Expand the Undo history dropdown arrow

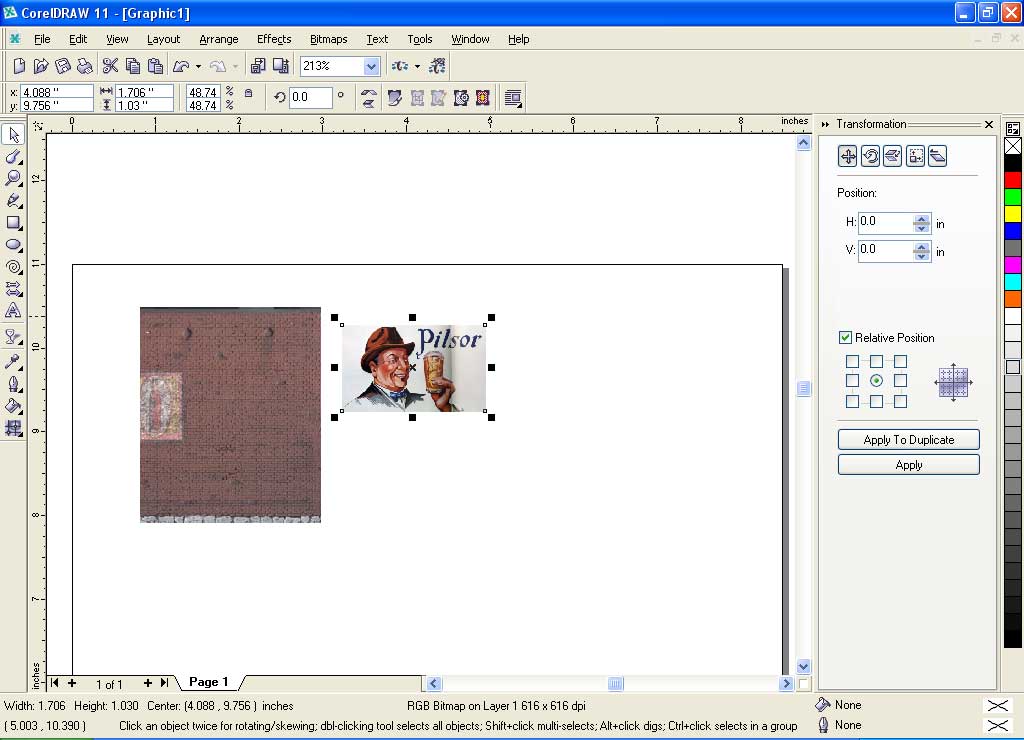pos(198,67)
